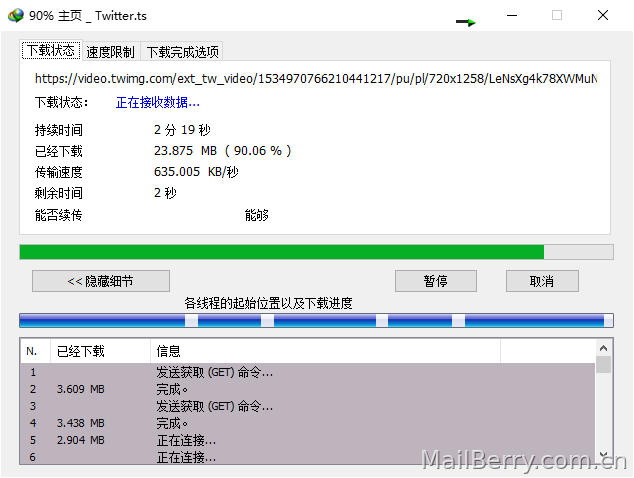
Task: Click the 能够 resume capability value
Action: click(x=257, y=215)
